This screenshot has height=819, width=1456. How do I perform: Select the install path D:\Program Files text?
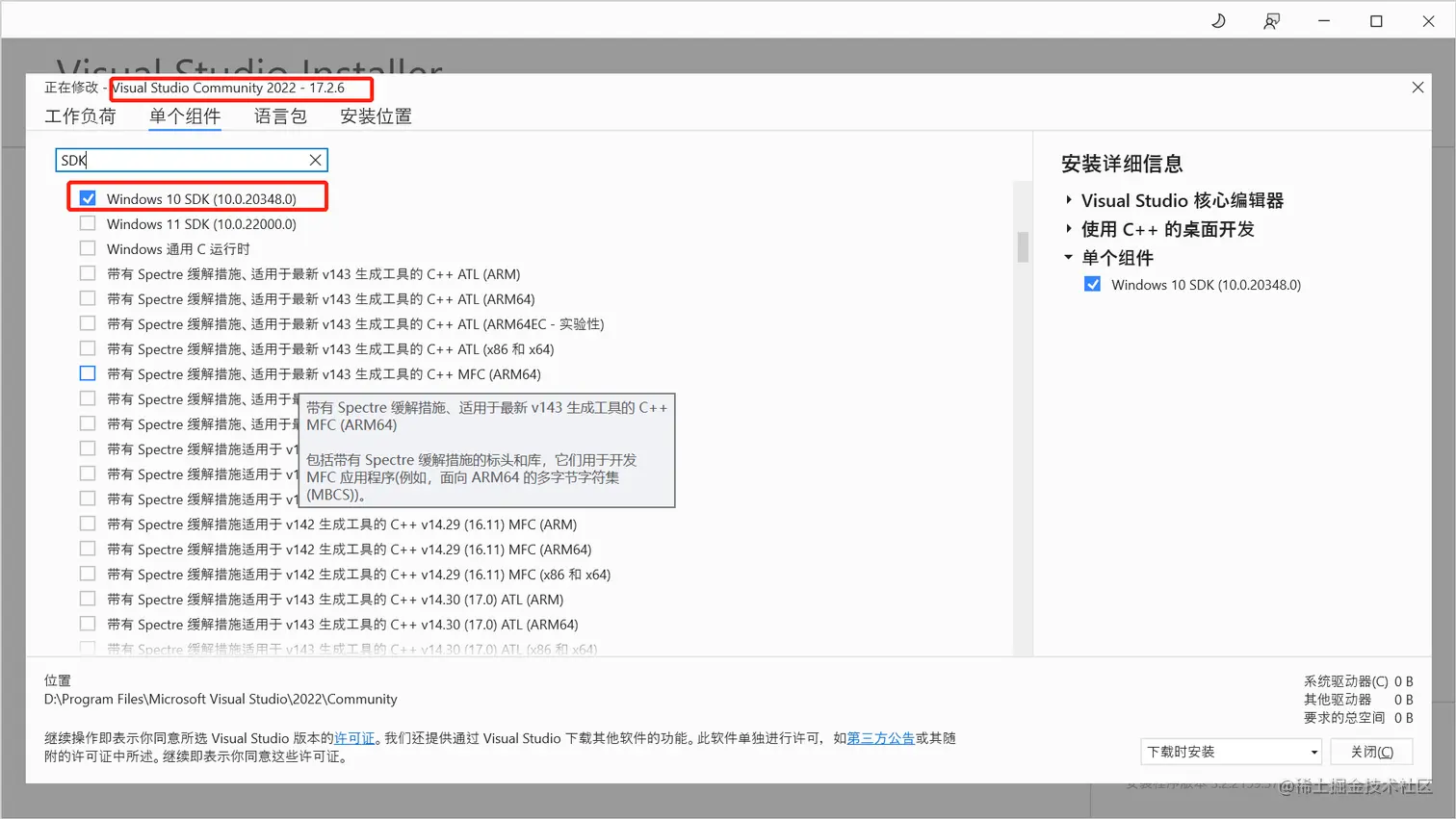tap(221, 699)
